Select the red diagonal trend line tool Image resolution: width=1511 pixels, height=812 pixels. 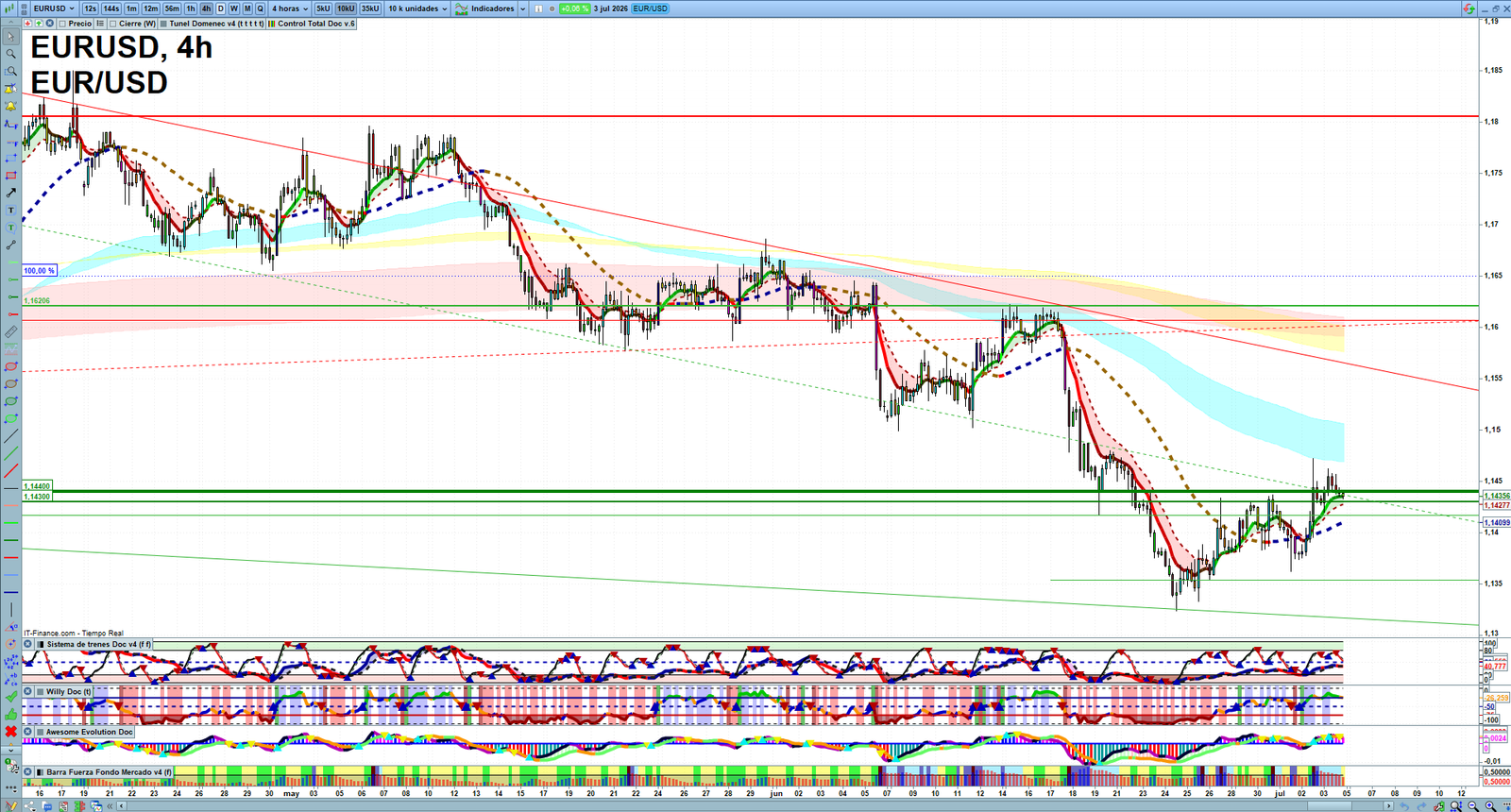pyautogui.click(x=11, y=470)
